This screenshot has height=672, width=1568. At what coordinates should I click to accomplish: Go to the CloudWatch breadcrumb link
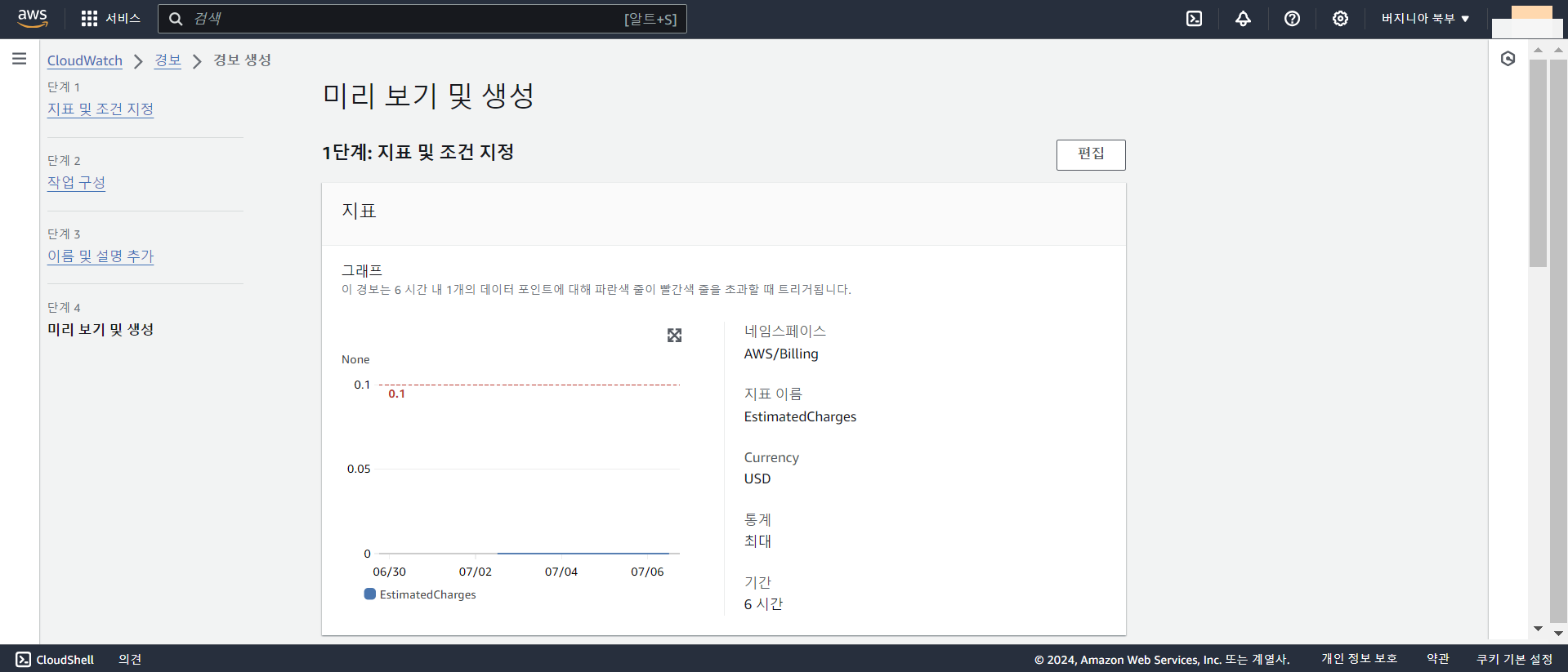point(85,60)
